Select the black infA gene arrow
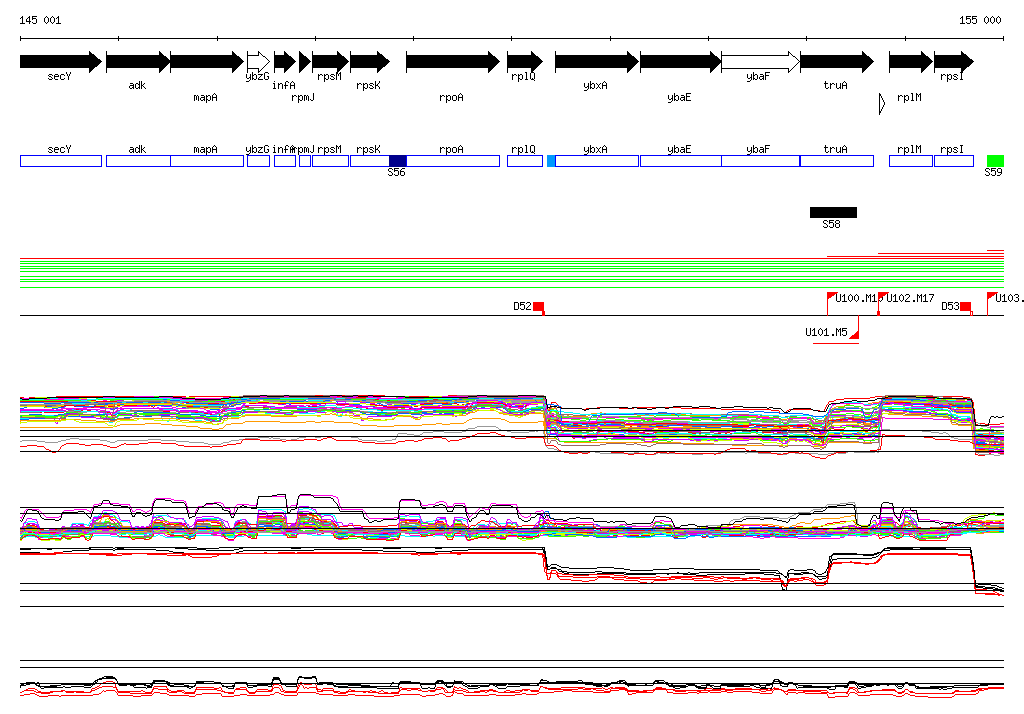This screenshot has width=1024, height=714. (x=285, y=62)
